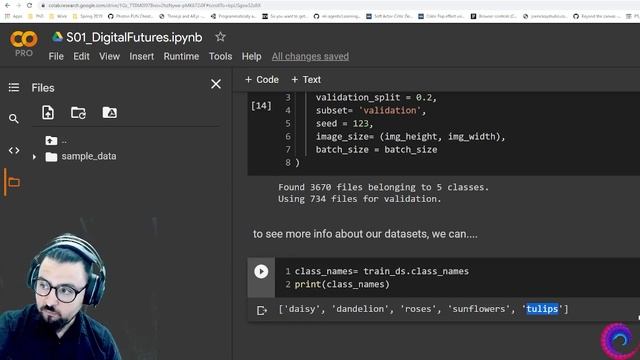Rename the notebook title S01_DigitalFutures.ipynb
The width and height of the screenshot is (640, 360).
tap(134, 37)
